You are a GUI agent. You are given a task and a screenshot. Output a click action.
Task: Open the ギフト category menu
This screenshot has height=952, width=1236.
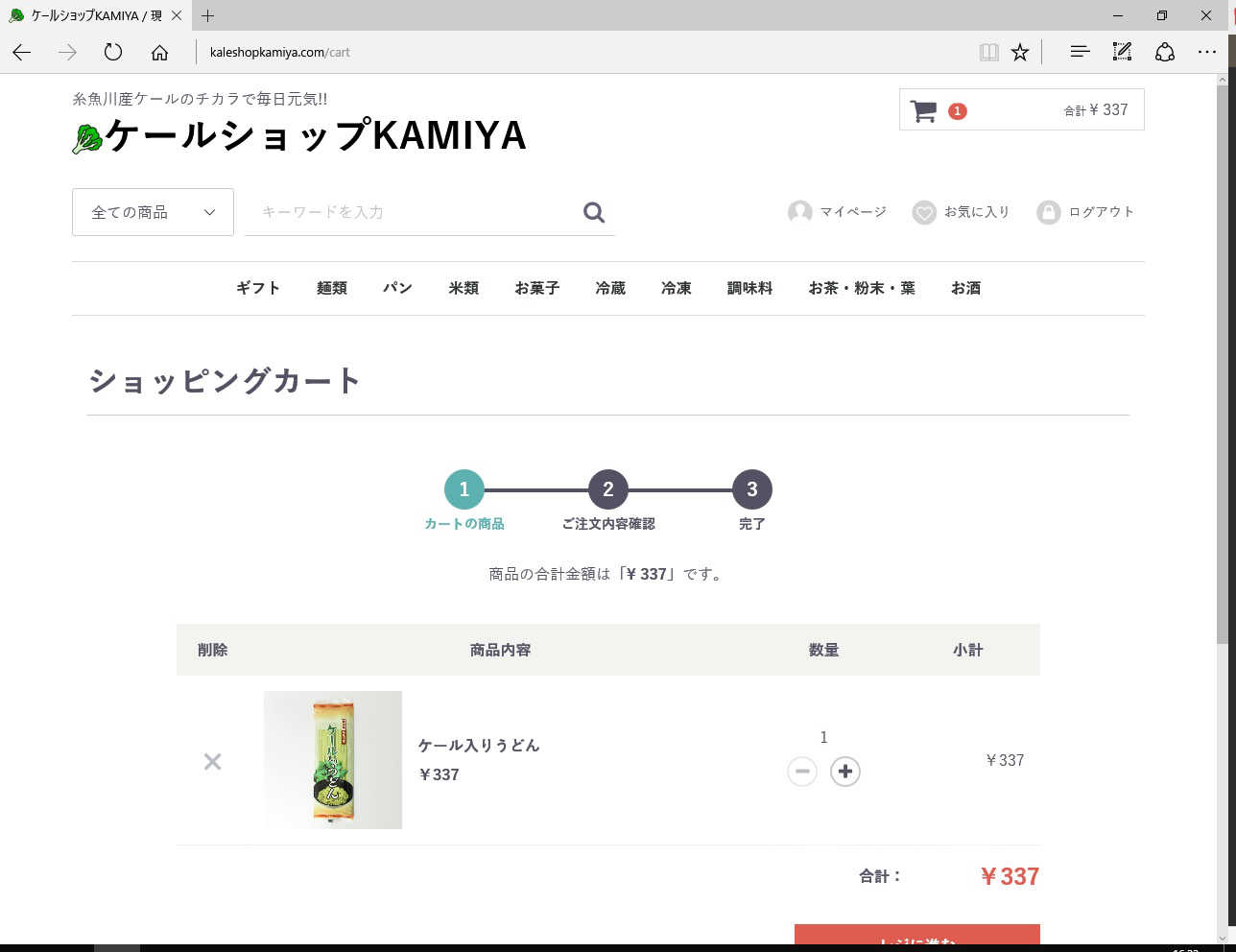258,288
